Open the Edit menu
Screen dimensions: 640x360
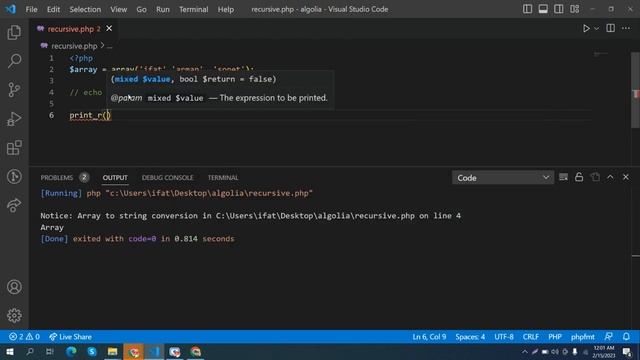(x=53, y=9)
